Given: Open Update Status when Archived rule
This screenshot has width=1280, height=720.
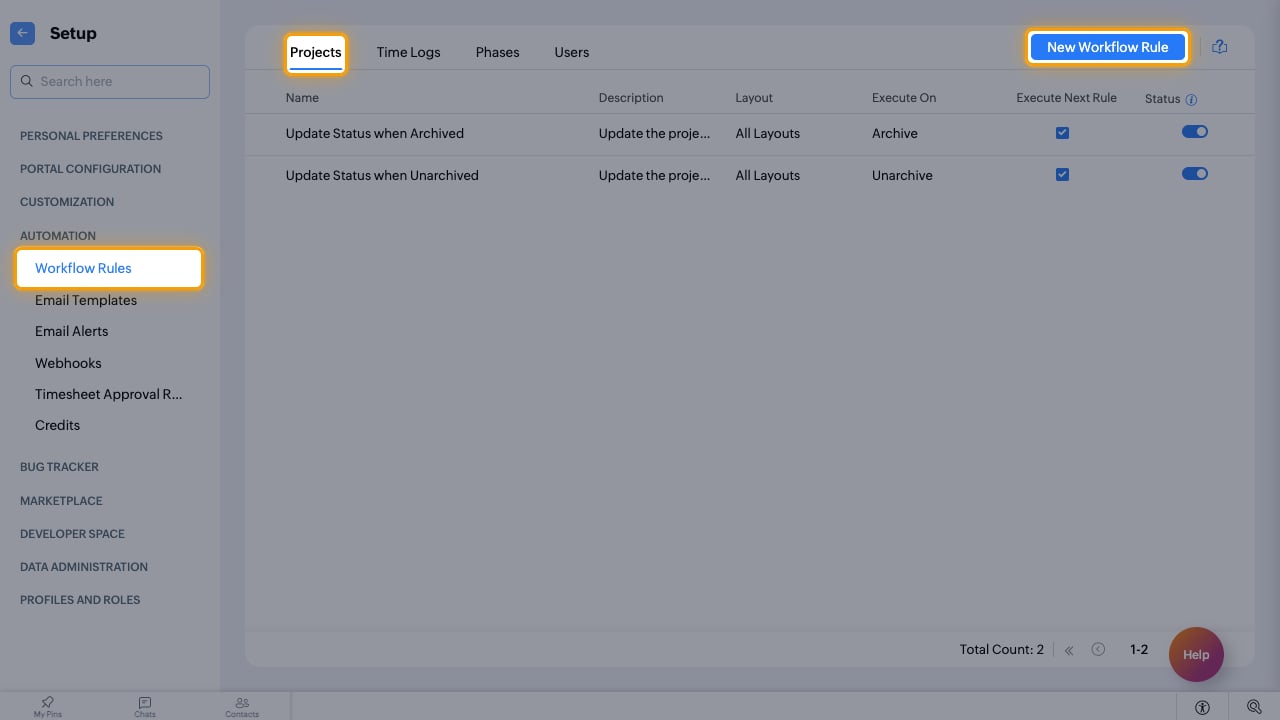Looking at the screenshot, I should (x=375, y=133).
